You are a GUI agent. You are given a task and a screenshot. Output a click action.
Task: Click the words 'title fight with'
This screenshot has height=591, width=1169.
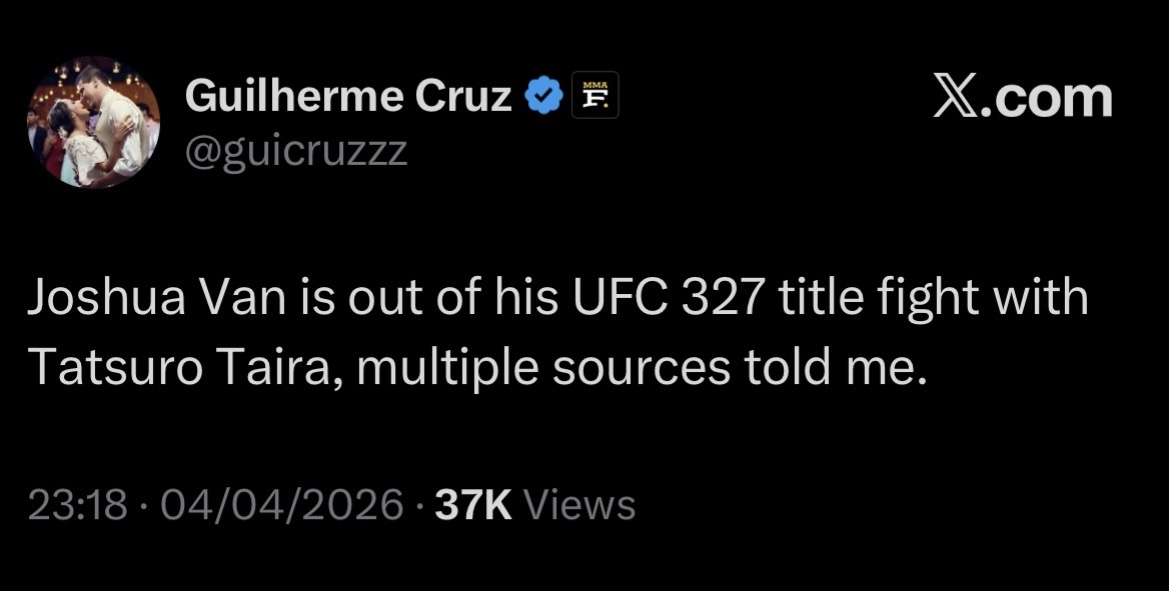click(x=933, y=297)
